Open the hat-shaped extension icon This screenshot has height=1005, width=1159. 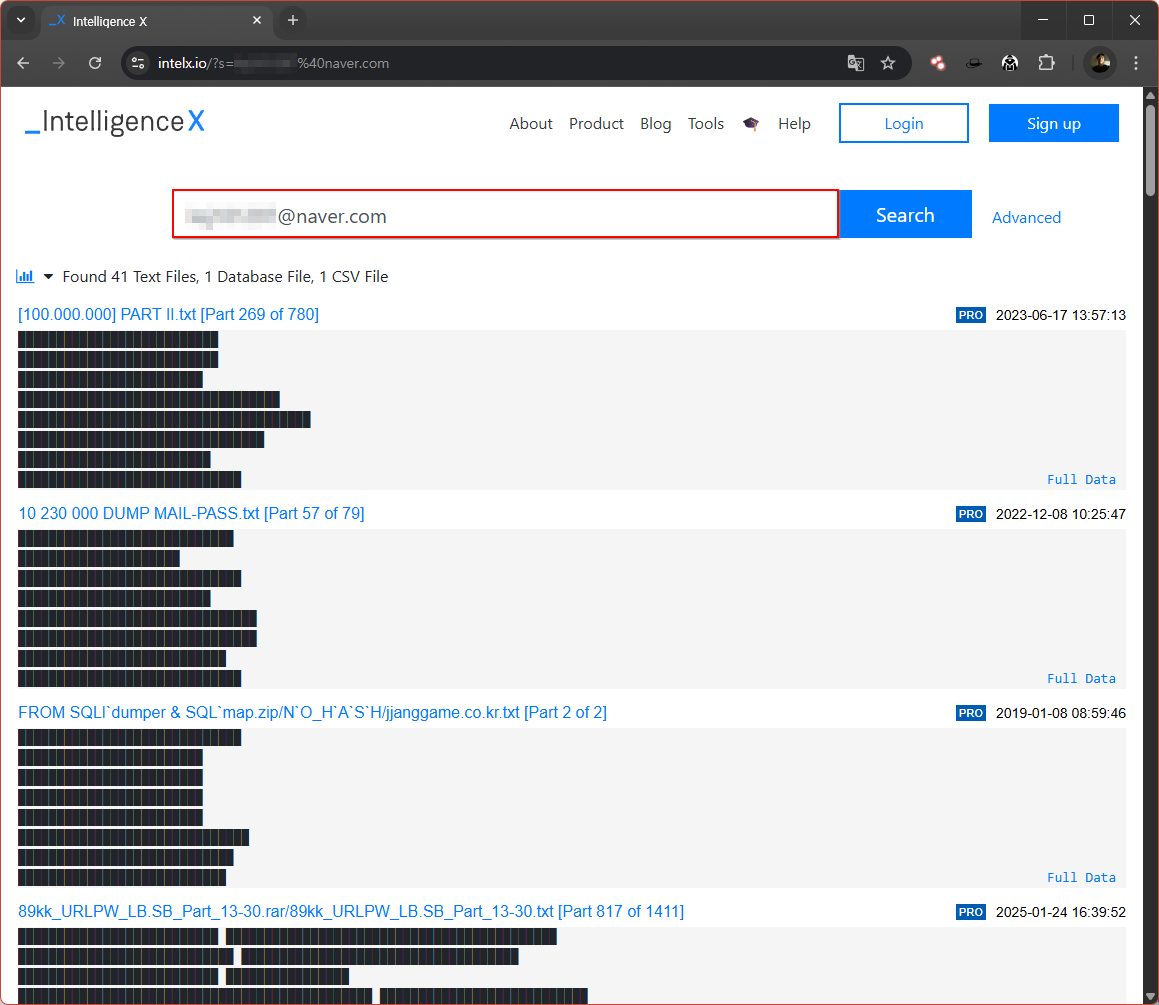(973, 64)
